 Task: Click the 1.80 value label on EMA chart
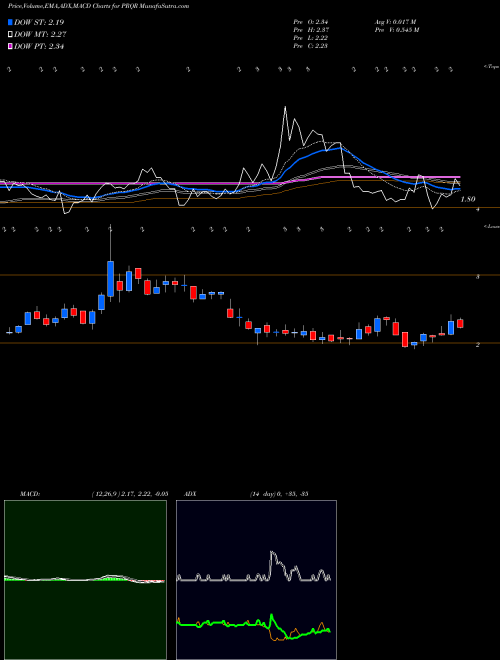[x=468, y=200]
